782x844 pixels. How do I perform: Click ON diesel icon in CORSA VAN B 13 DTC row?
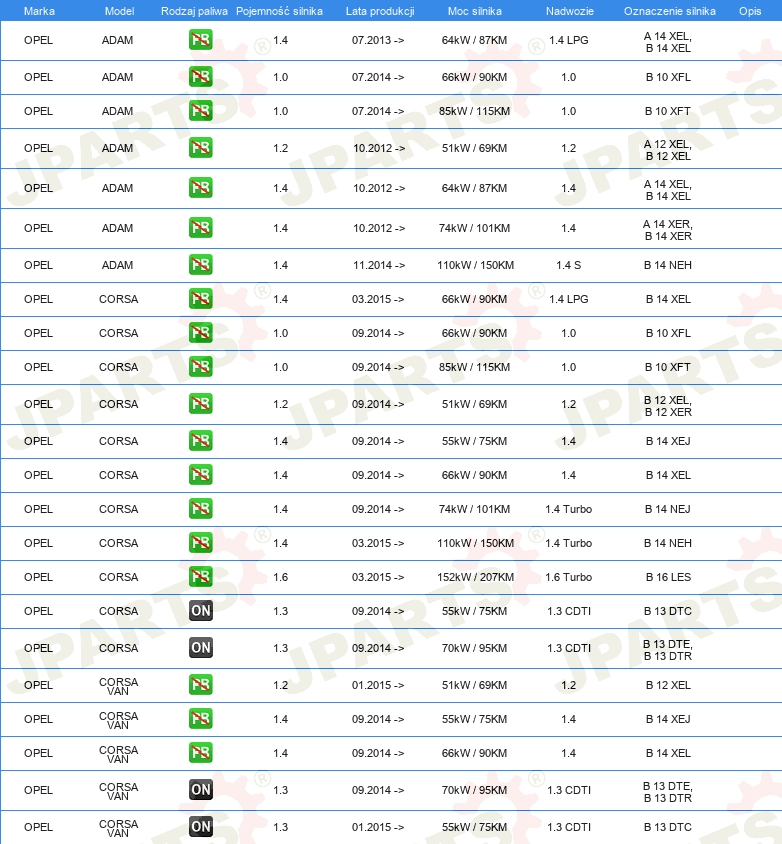coord(201,827)
